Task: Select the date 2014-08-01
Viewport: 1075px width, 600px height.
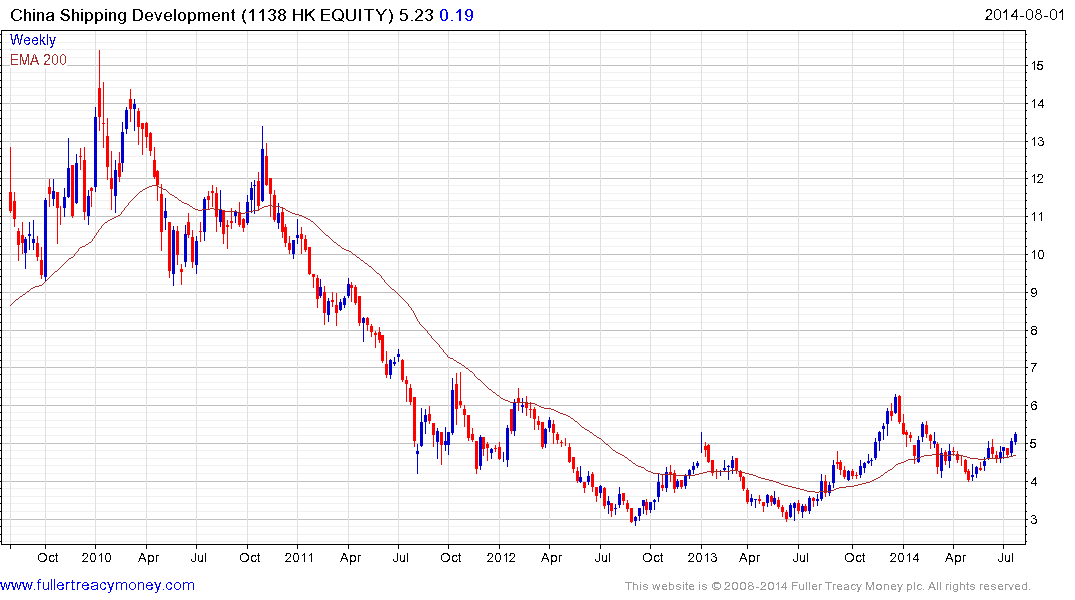Action: [1024, 15]
